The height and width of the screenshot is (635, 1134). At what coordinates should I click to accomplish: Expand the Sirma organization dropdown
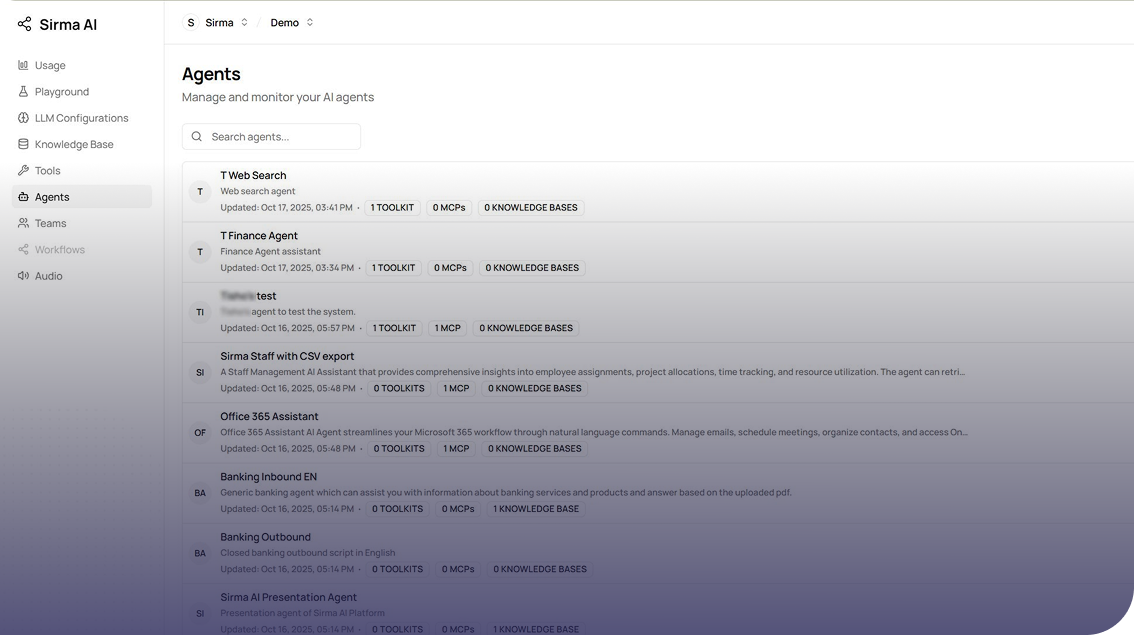[216, 22]
